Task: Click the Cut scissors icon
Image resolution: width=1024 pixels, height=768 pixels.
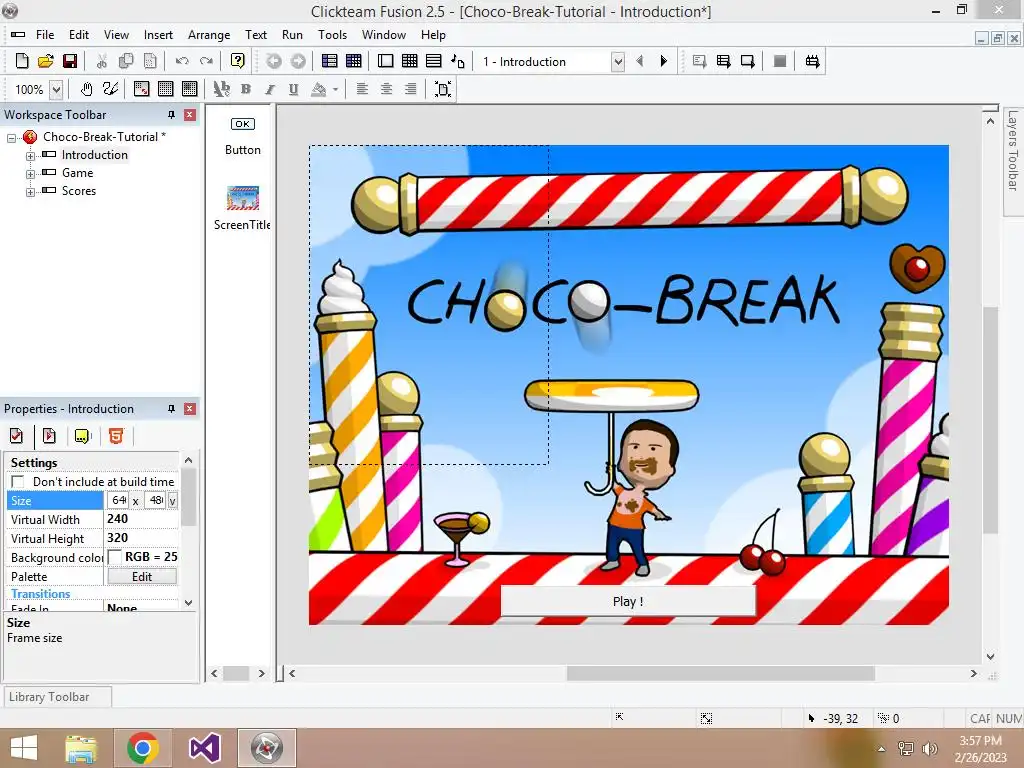Action: [x=102, y=61]
